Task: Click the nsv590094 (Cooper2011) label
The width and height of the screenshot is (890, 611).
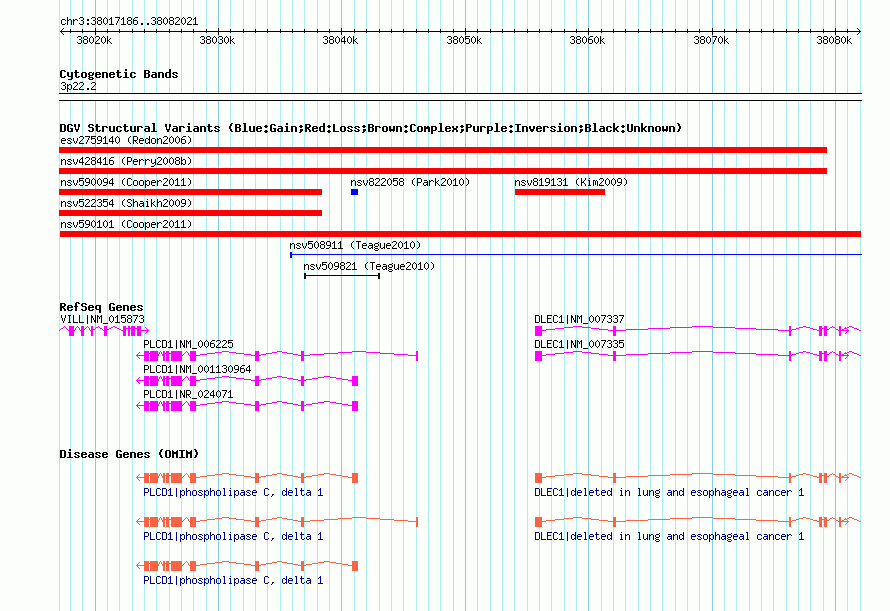Action: tap(126, 182)
